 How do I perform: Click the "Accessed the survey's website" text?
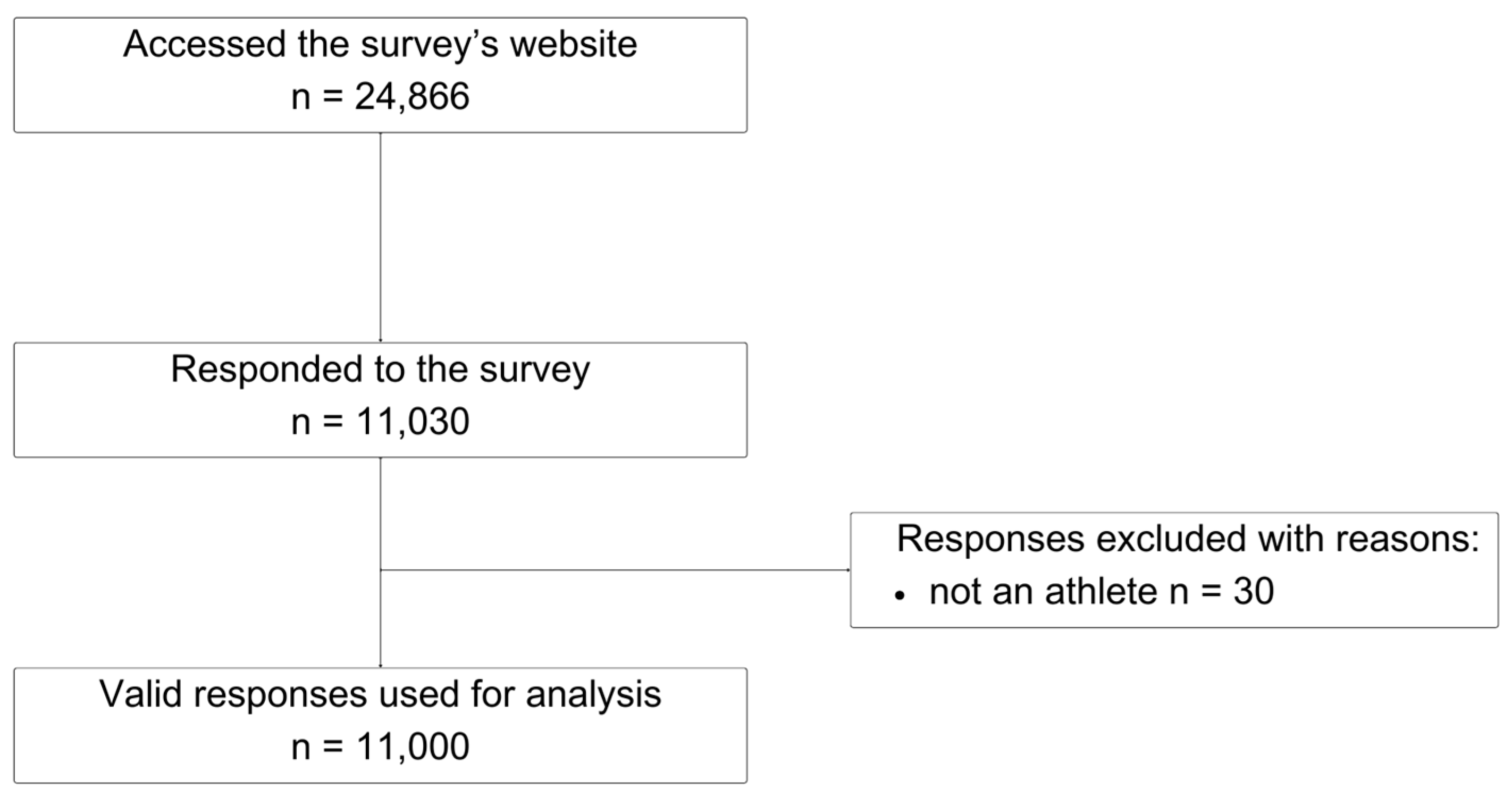pyautogui.click(x=380, y=45)
